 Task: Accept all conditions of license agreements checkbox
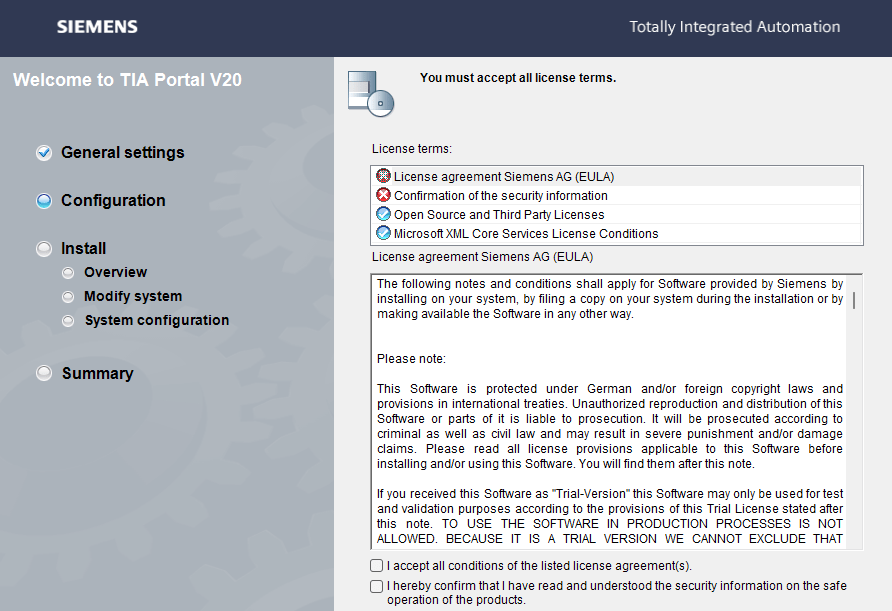tap(377, 566)
